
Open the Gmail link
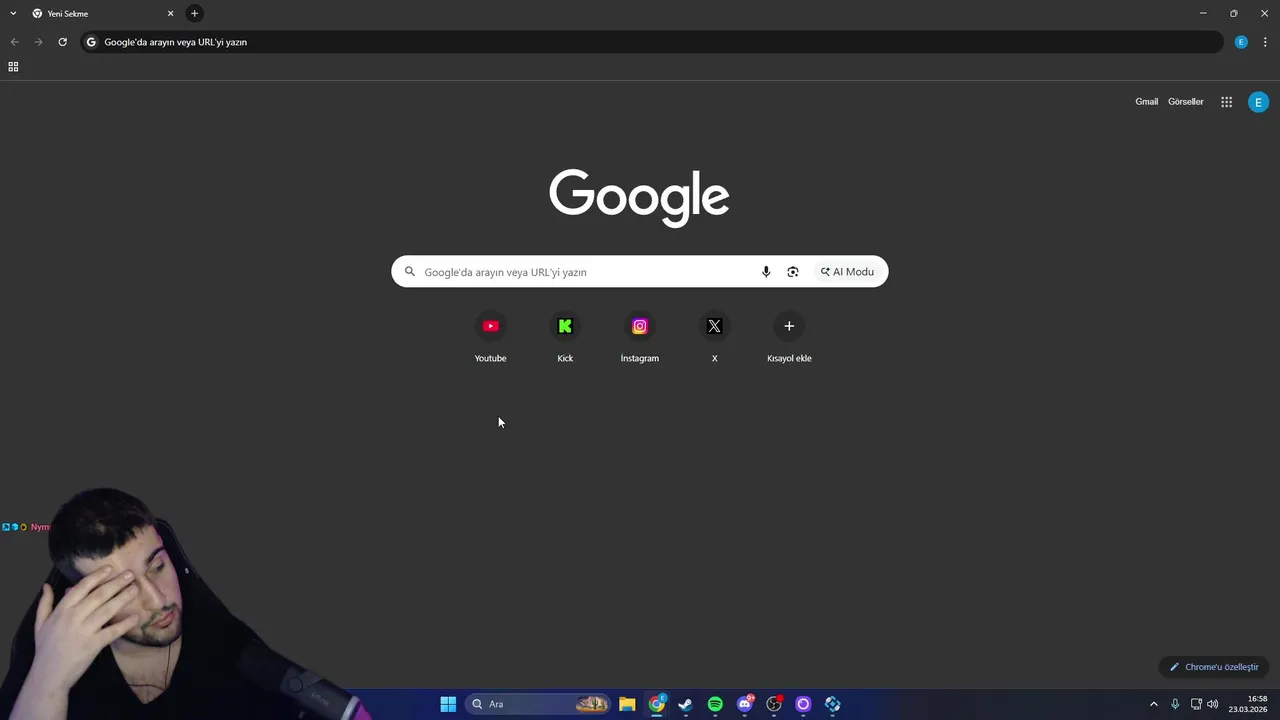[1146, 102]
